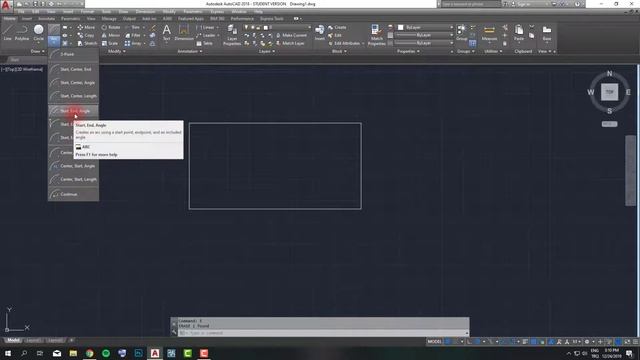Viewport: 640px width, 360px height.
Task: Switch to the Output ribbon tab
Action: tap(129, 19)
